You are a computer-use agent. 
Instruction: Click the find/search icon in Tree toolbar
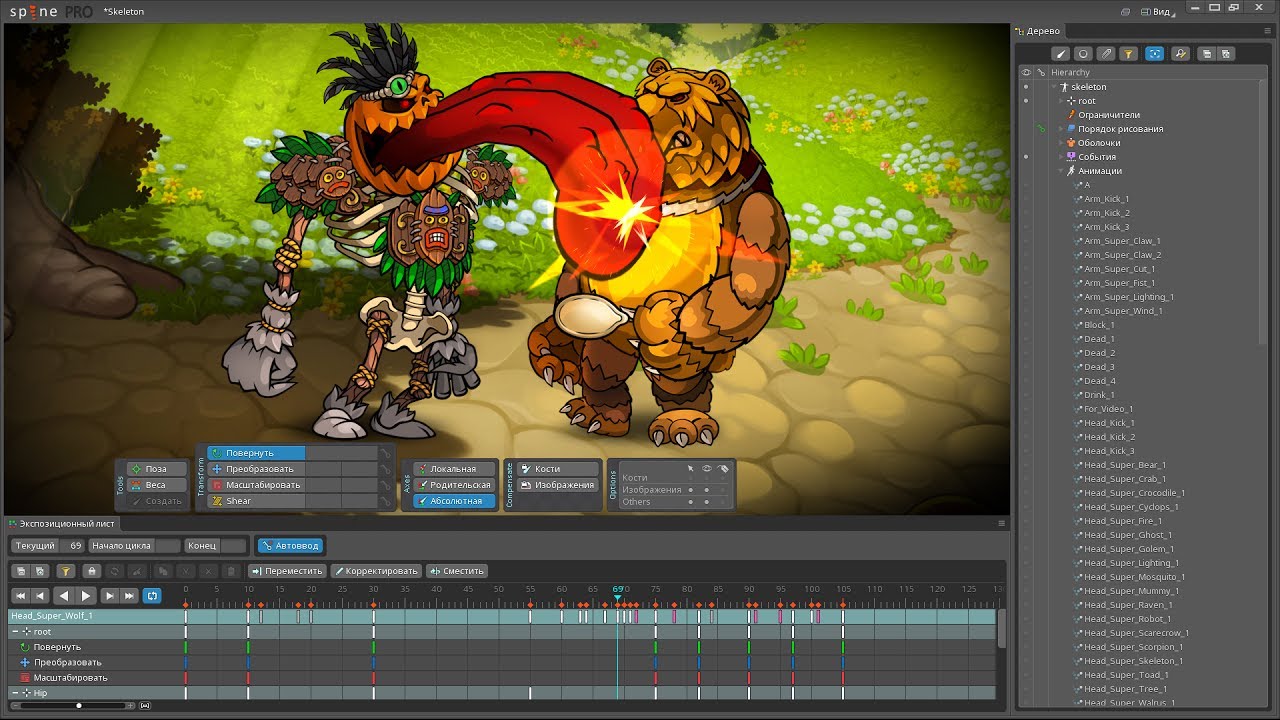(1180, 54)
